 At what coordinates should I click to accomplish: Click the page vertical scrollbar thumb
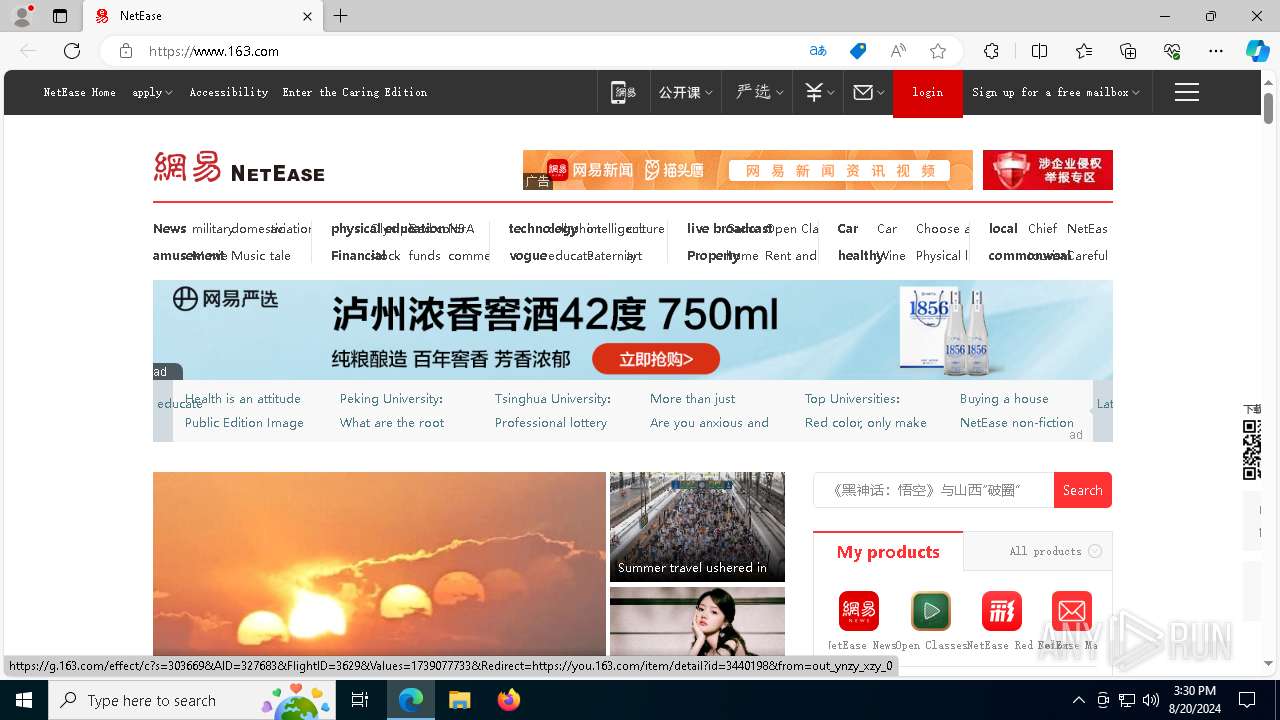[x=1269, y=108]
